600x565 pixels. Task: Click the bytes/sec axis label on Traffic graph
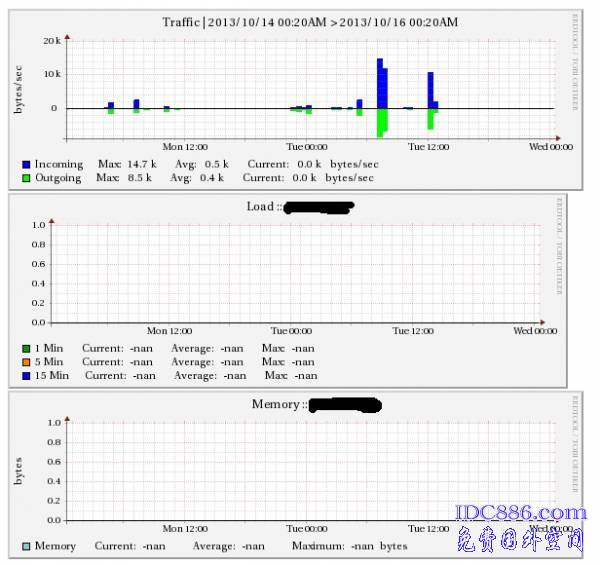click(18, 87)
